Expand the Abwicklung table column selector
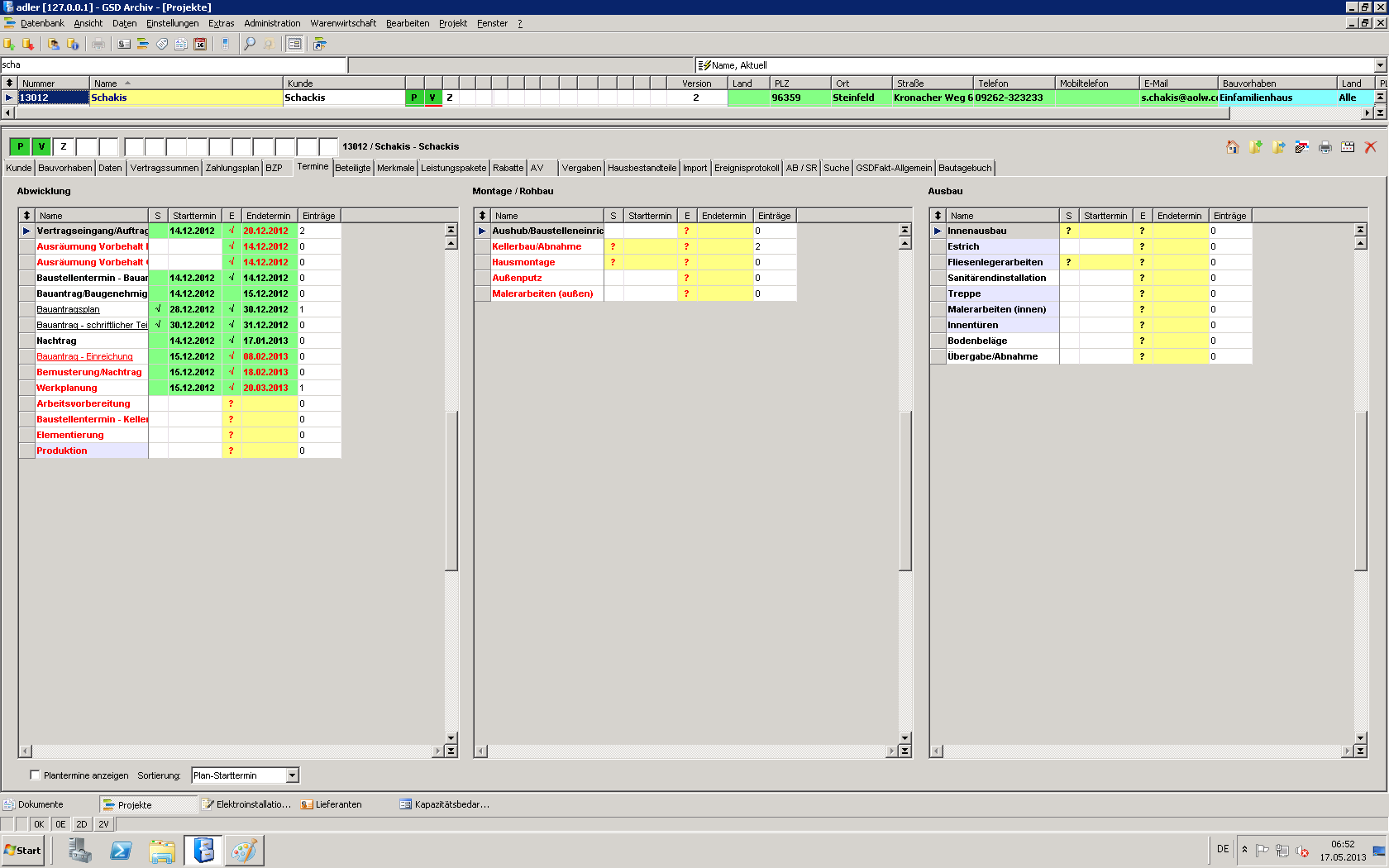This screenshot has width=1389, height=868. (26, 216)
